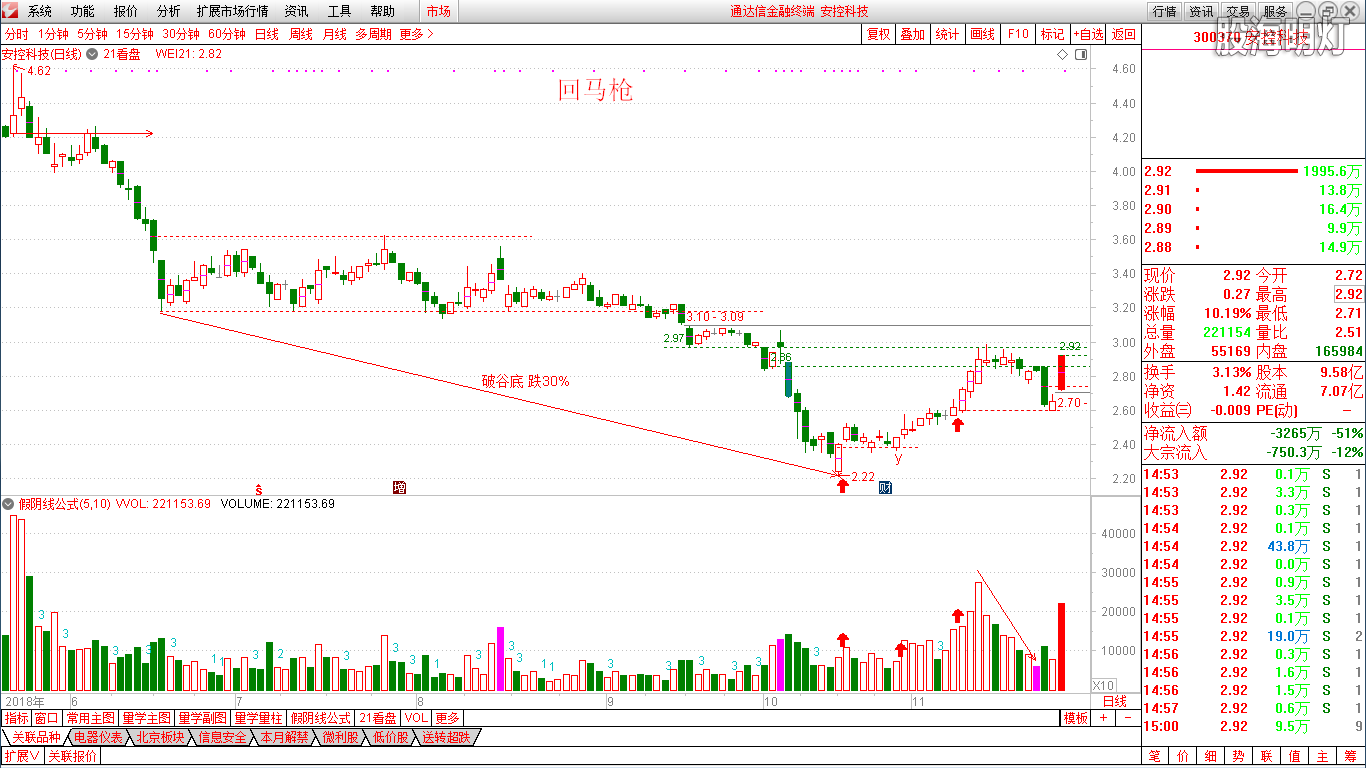This screenshot has height=768, width=1366.
Task: Click the 行情 button at top right
Action: tap(1165, 11)
